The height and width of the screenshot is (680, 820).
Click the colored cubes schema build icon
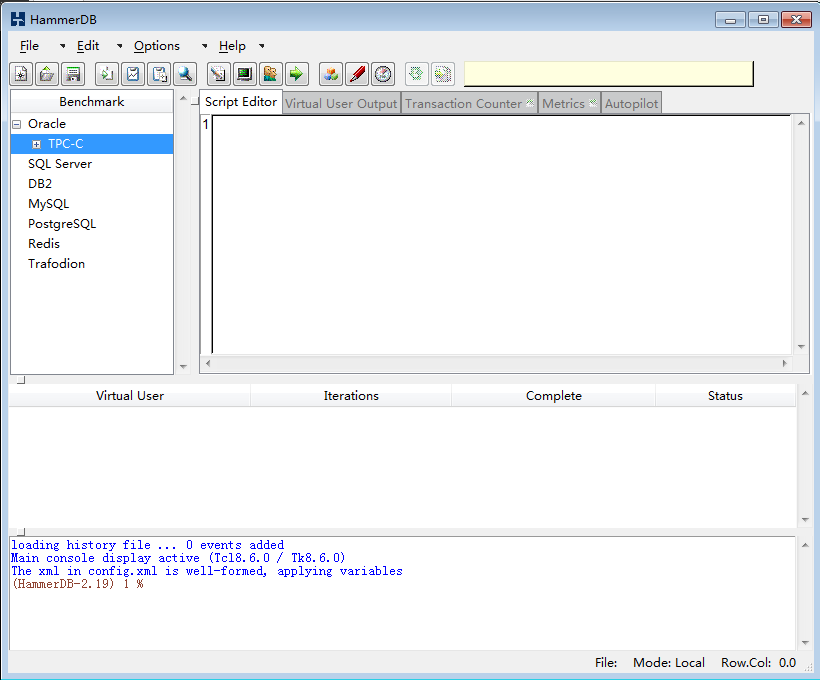331,74
